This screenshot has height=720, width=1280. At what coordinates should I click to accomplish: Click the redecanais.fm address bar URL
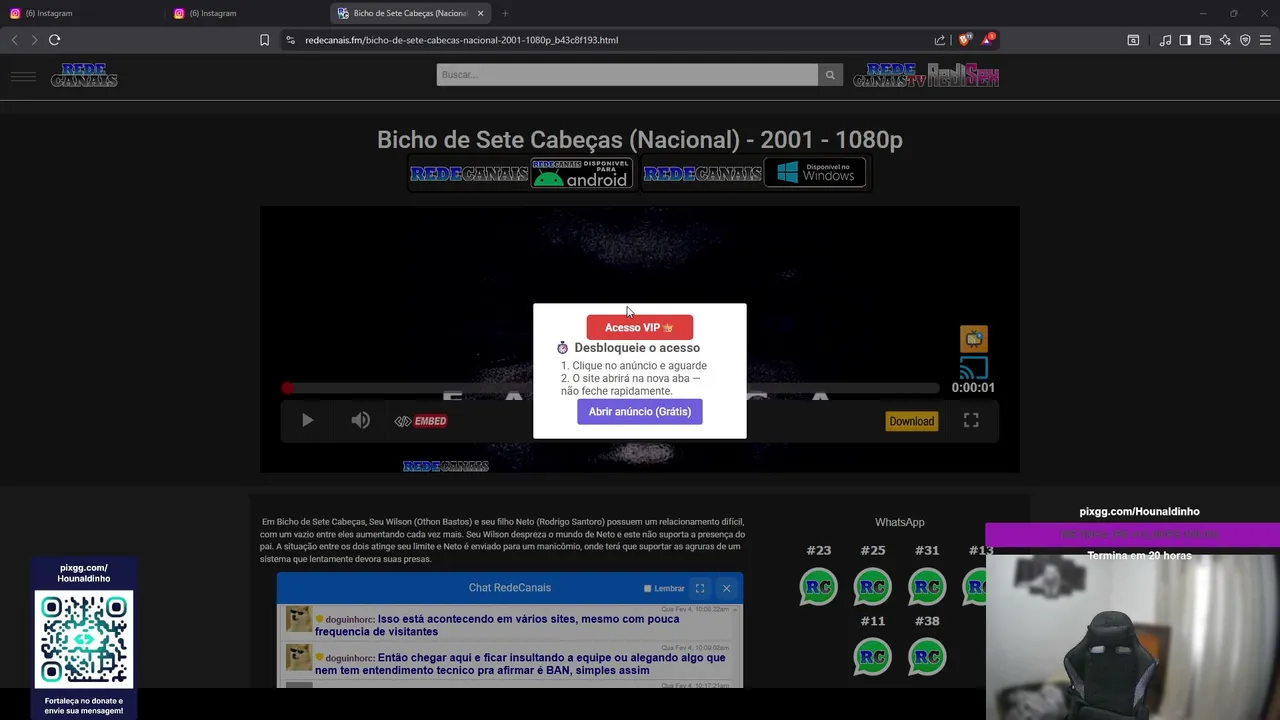point(461,40)
